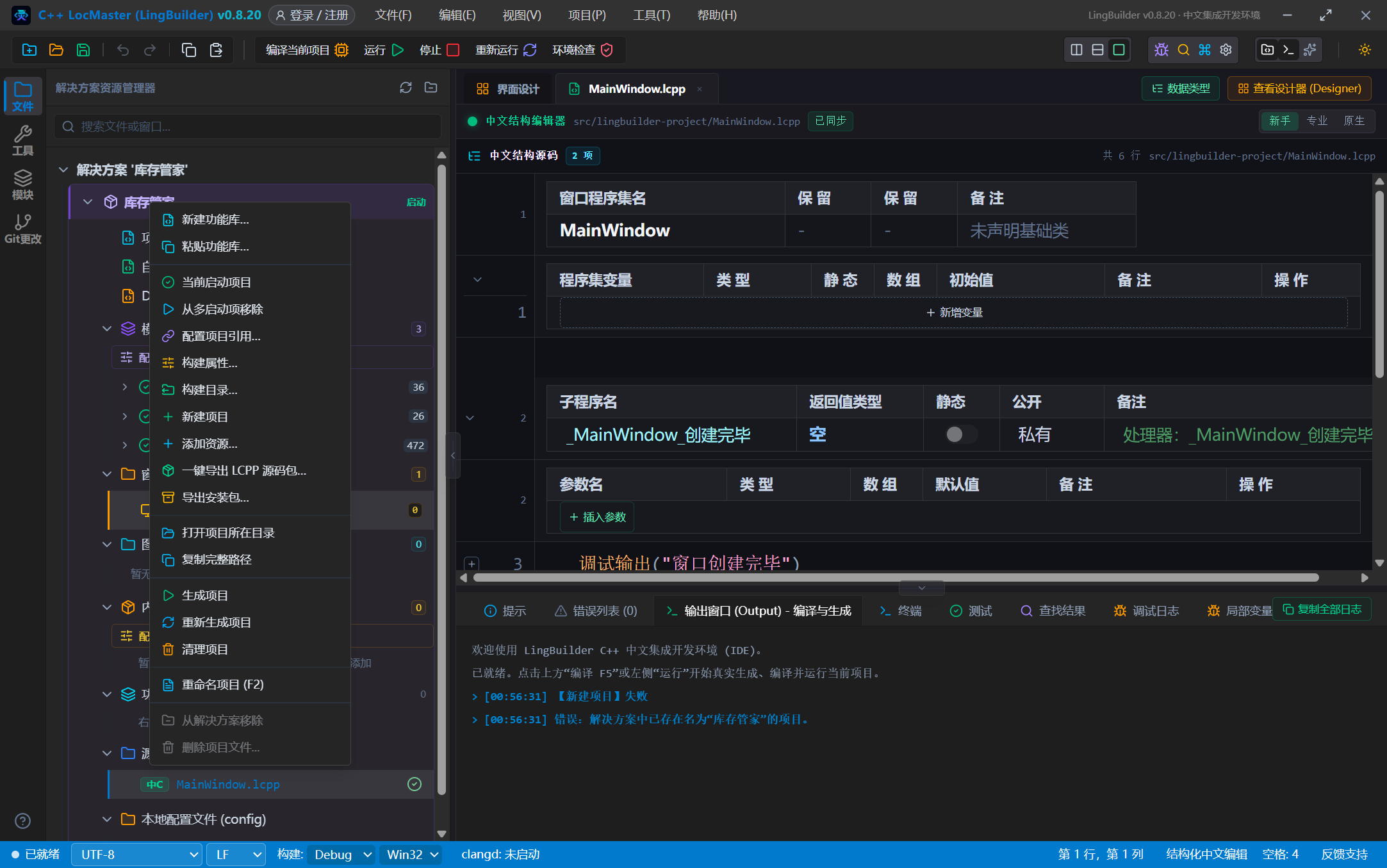The image size is (1387, 868).
Task: Click the 搜索文件或窗口 search field
Action: point(248,127)
